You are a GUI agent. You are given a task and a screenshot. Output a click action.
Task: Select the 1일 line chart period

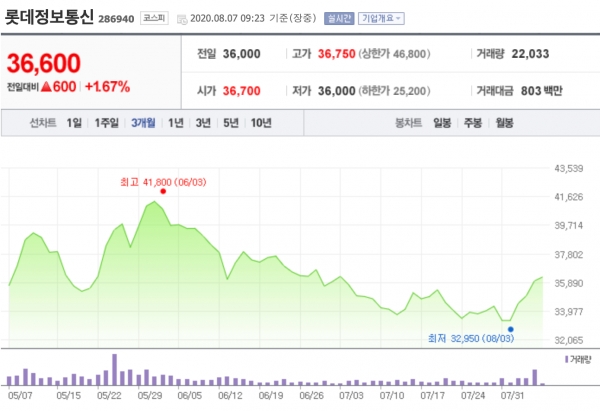tap(75, 123)
